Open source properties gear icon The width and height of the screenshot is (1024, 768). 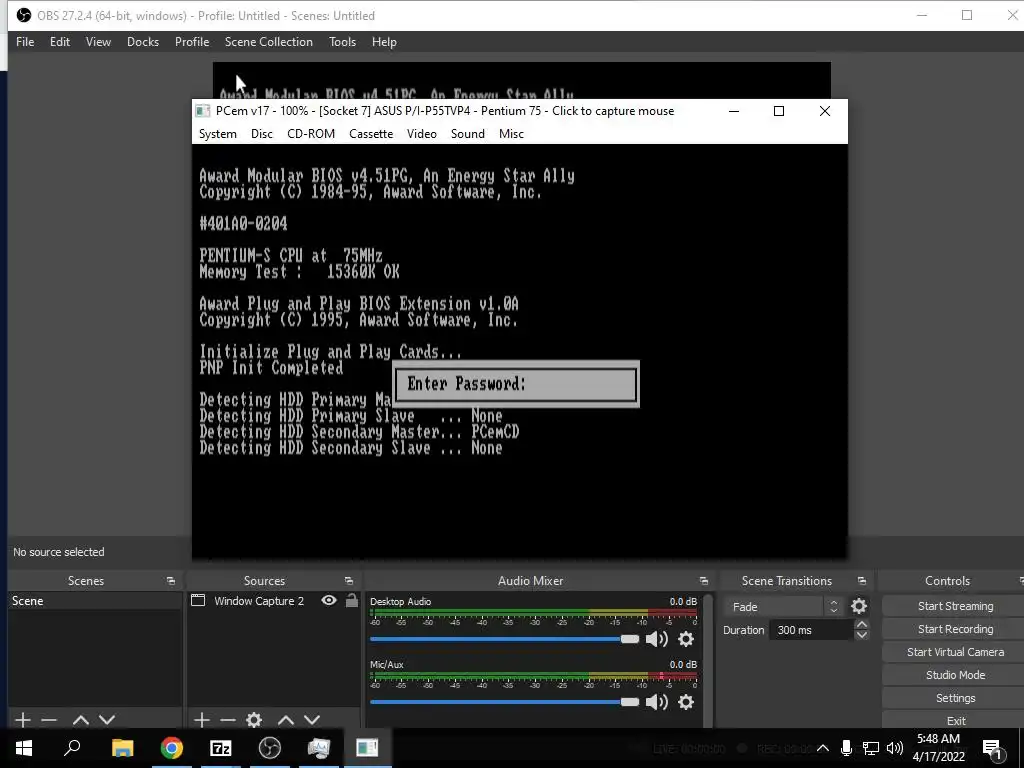click(x=254, y=720)
